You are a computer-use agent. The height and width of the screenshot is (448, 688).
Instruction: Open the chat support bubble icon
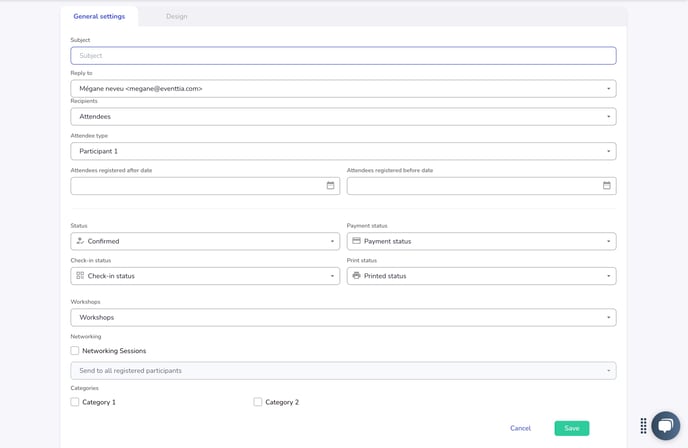tap(665, 426)
